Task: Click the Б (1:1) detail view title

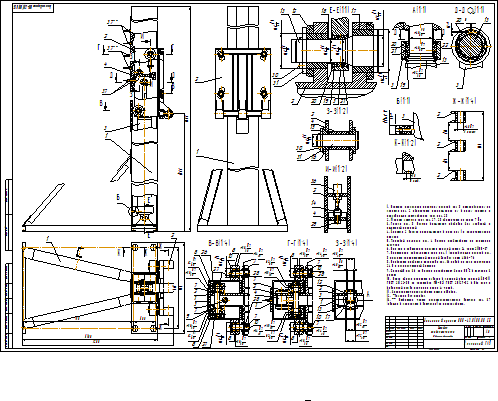Action: tap(403, 101)
